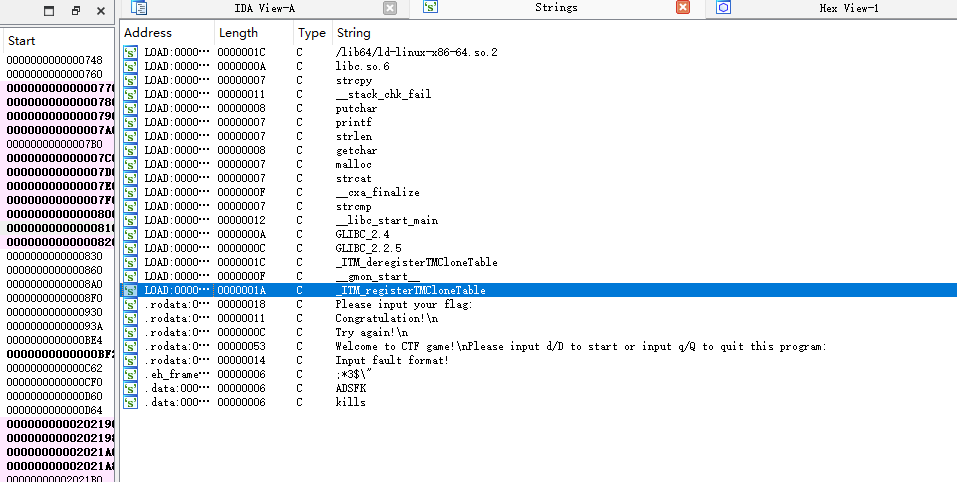
Task: Select the 'malloc' string text
Action: coord(353,165)
